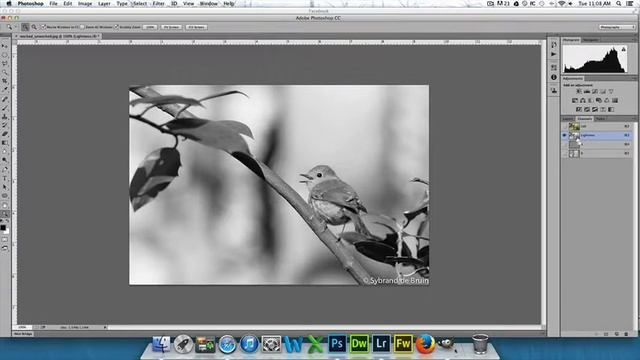Open the Image menu

click(85, 4)
